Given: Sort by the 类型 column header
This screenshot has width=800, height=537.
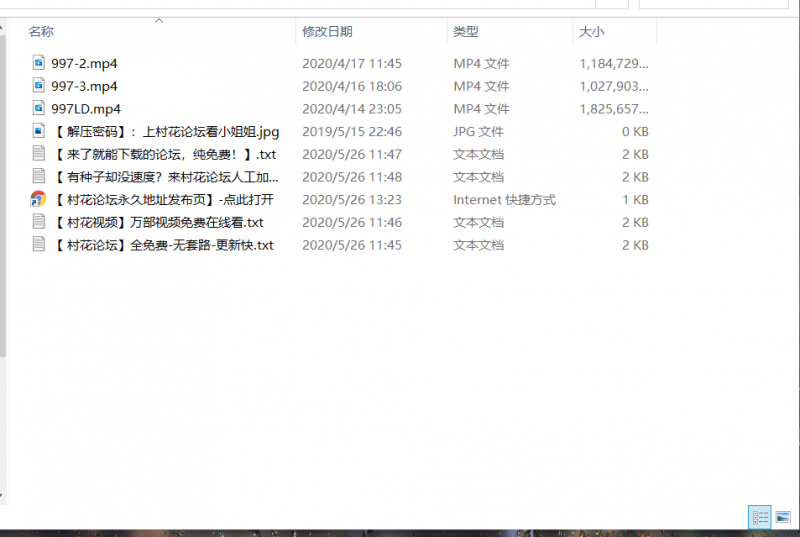Looking at the screenshot, I should (466, 32).
